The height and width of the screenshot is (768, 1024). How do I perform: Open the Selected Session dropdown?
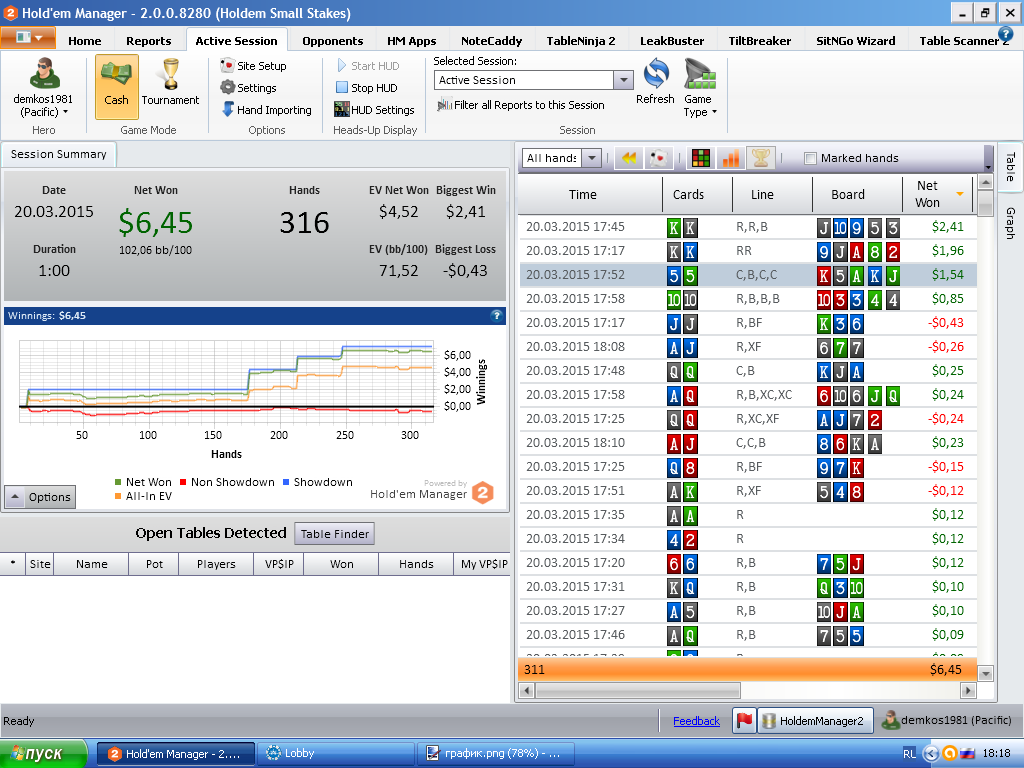pos(624,80)
